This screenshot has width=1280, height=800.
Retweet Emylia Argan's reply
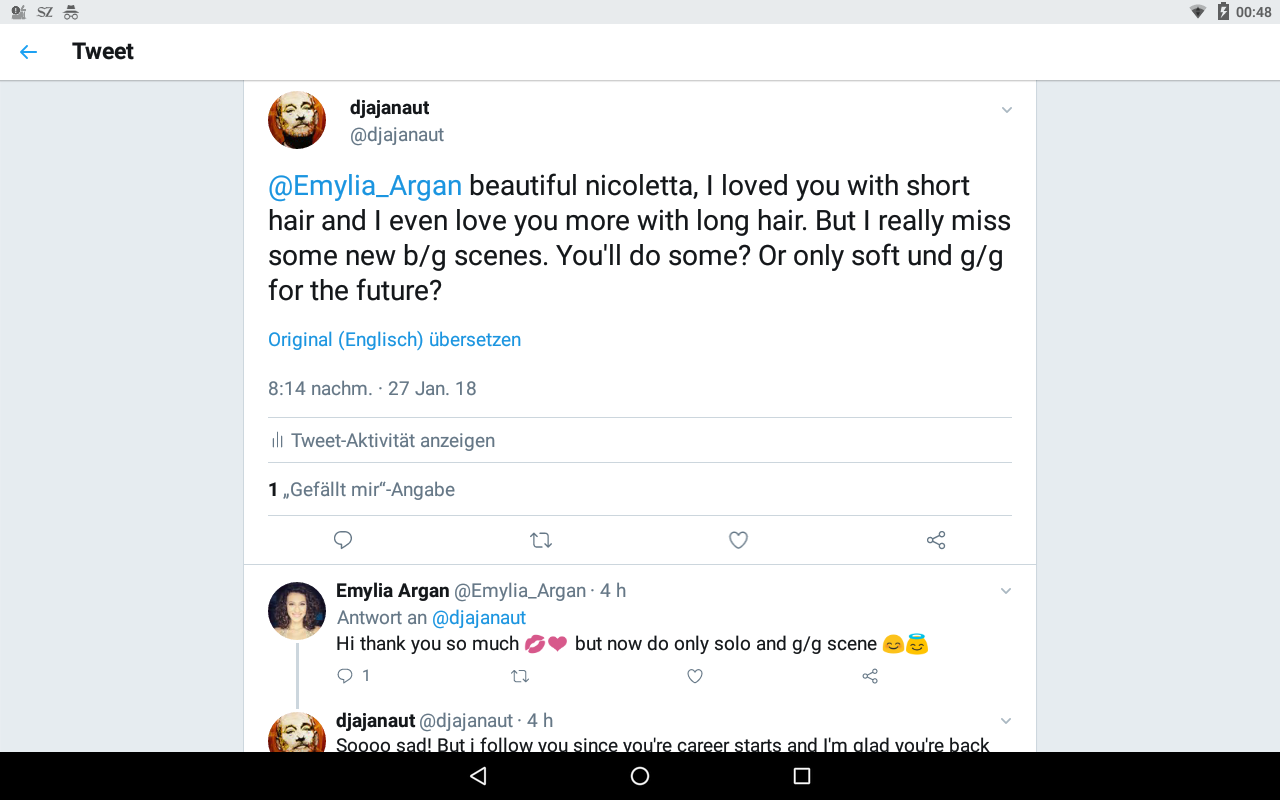pos(520,676)
